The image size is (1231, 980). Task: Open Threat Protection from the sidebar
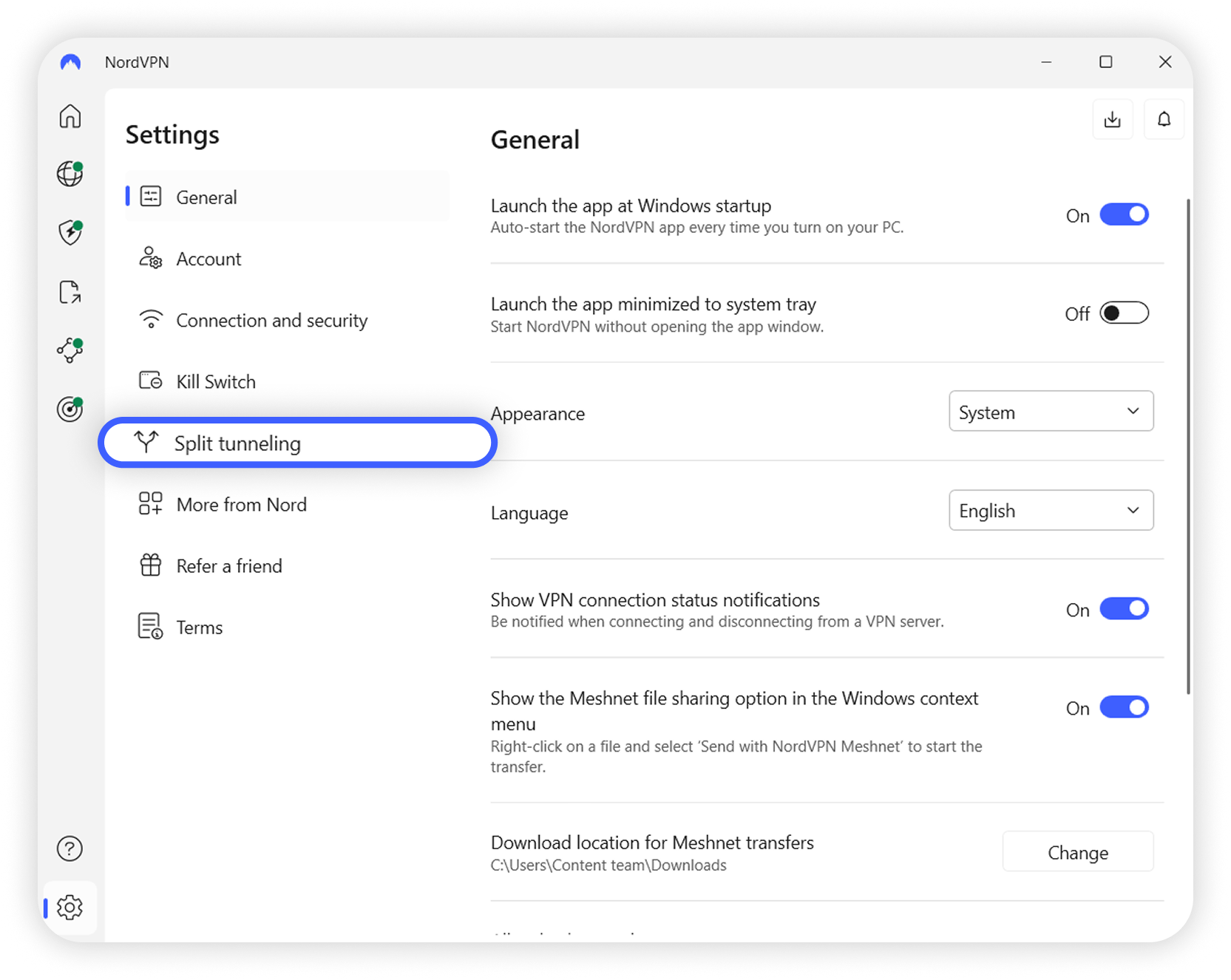[x=69, y=233]
